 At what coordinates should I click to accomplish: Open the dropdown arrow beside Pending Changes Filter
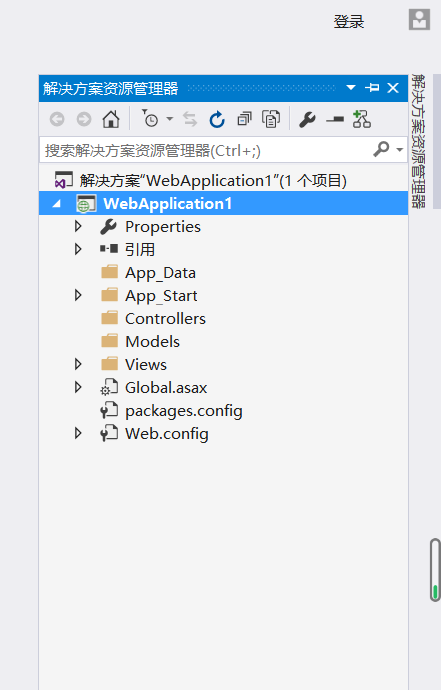click(169, 119)
